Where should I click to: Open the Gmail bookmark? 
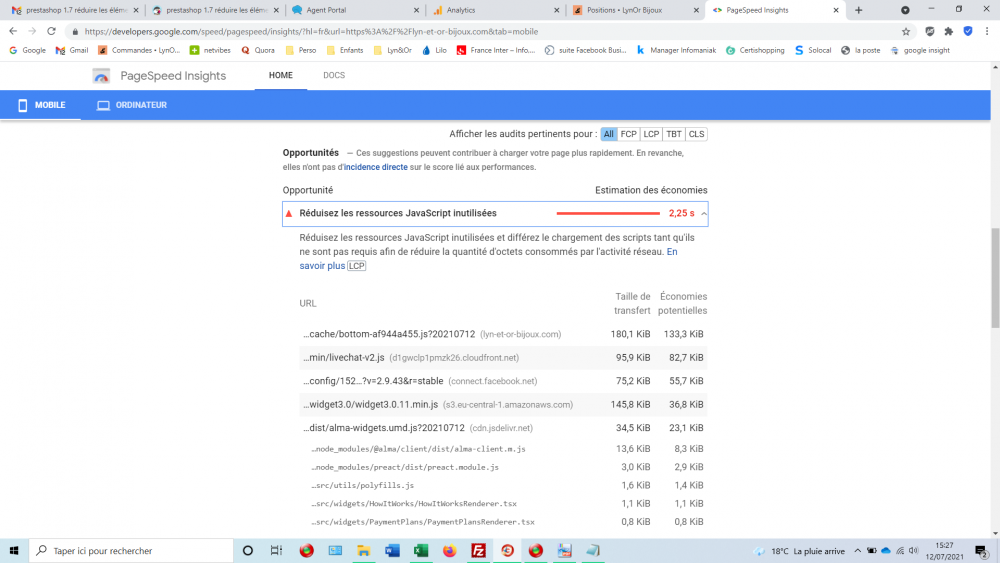click(x=72, y=50)
